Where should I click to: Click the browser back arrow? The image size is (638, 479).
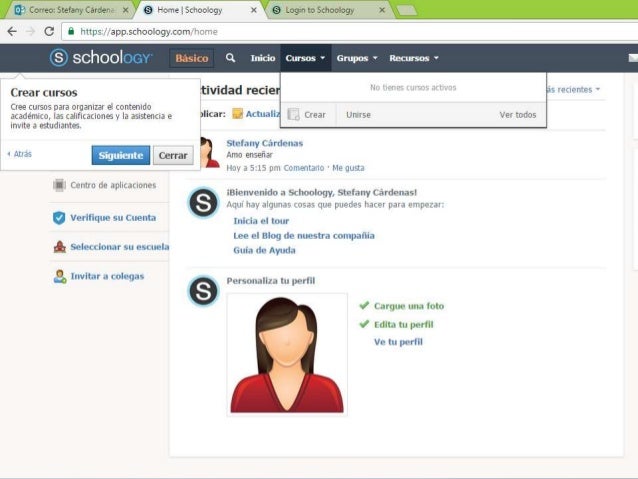click(x=12, y=31)
